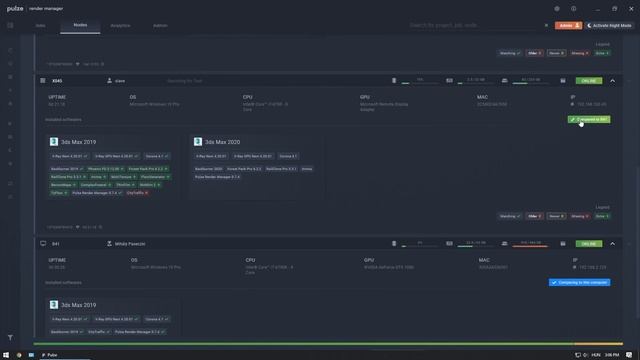640x360 pixels.
Task: Click the RAM icon in X040 row
Action: (449, 81)
